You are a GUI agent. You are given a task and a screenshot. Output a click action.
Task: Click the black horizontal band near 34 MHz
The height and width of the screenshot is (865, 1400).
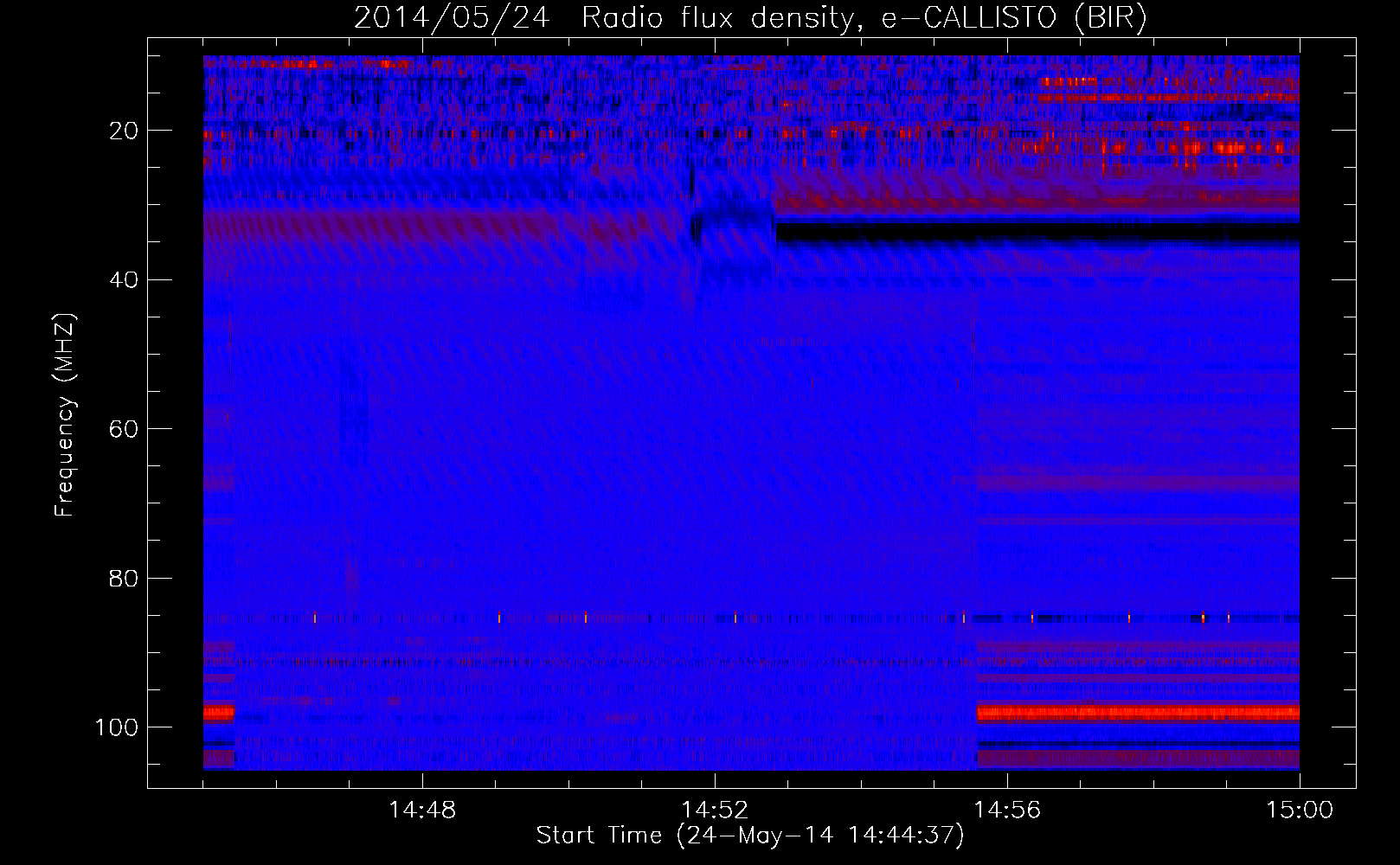point(1037,234)
